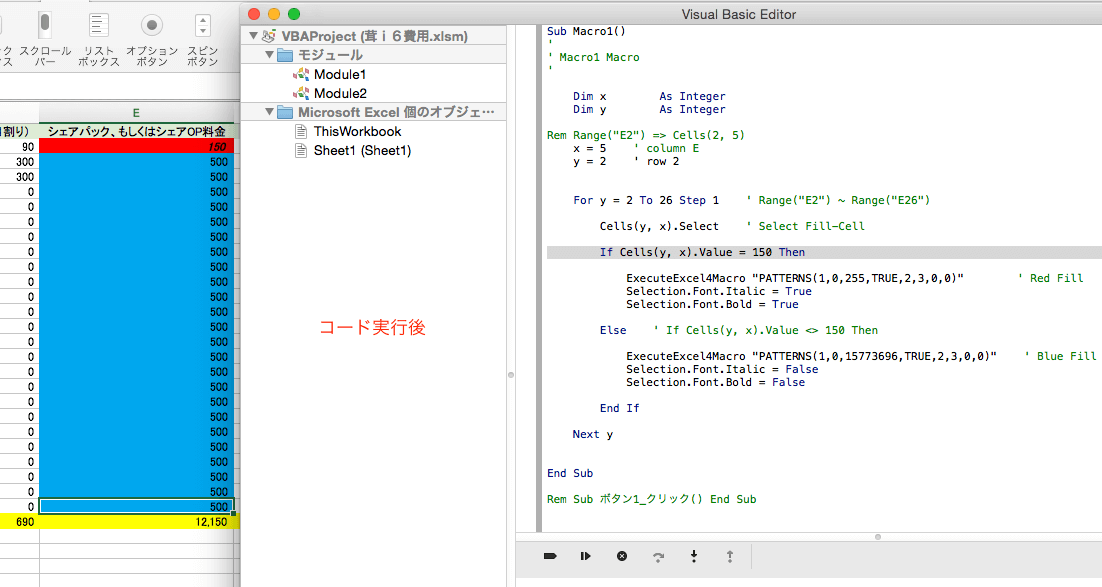This screenshot has height=587, width=1102.
Task: Click the 'End If' line
Action: point(619,408)
